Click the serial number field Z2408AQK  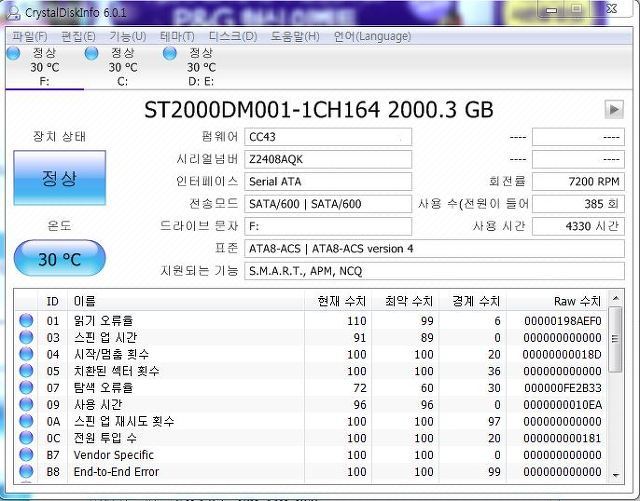coord(328,159)
